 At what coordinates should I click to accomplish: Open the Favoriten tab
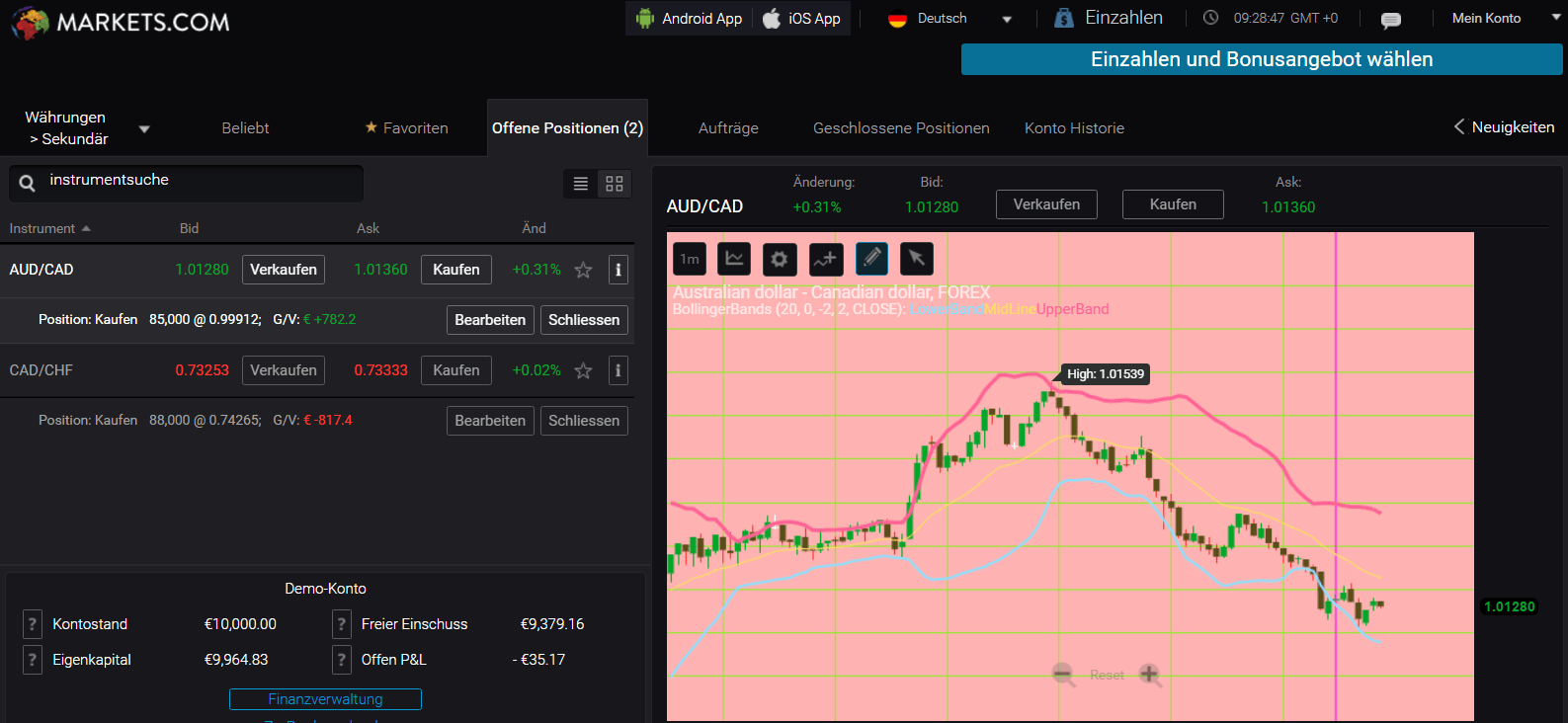[406, 128]
